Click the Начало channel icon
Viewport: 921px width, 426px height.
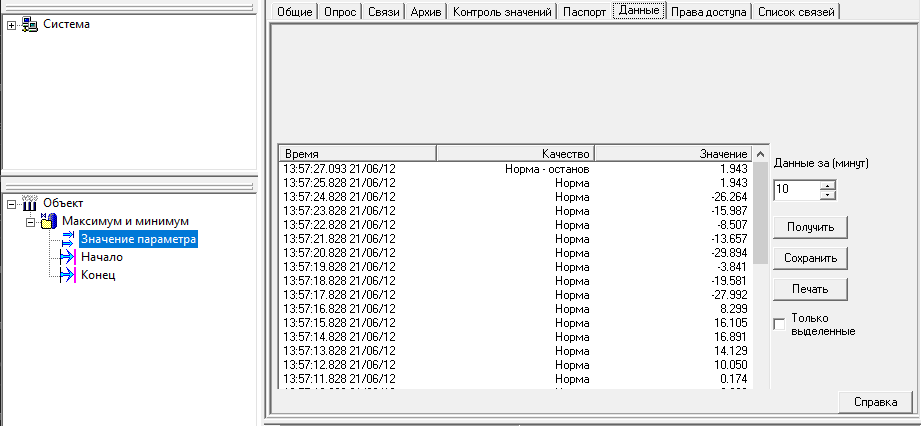68,257
